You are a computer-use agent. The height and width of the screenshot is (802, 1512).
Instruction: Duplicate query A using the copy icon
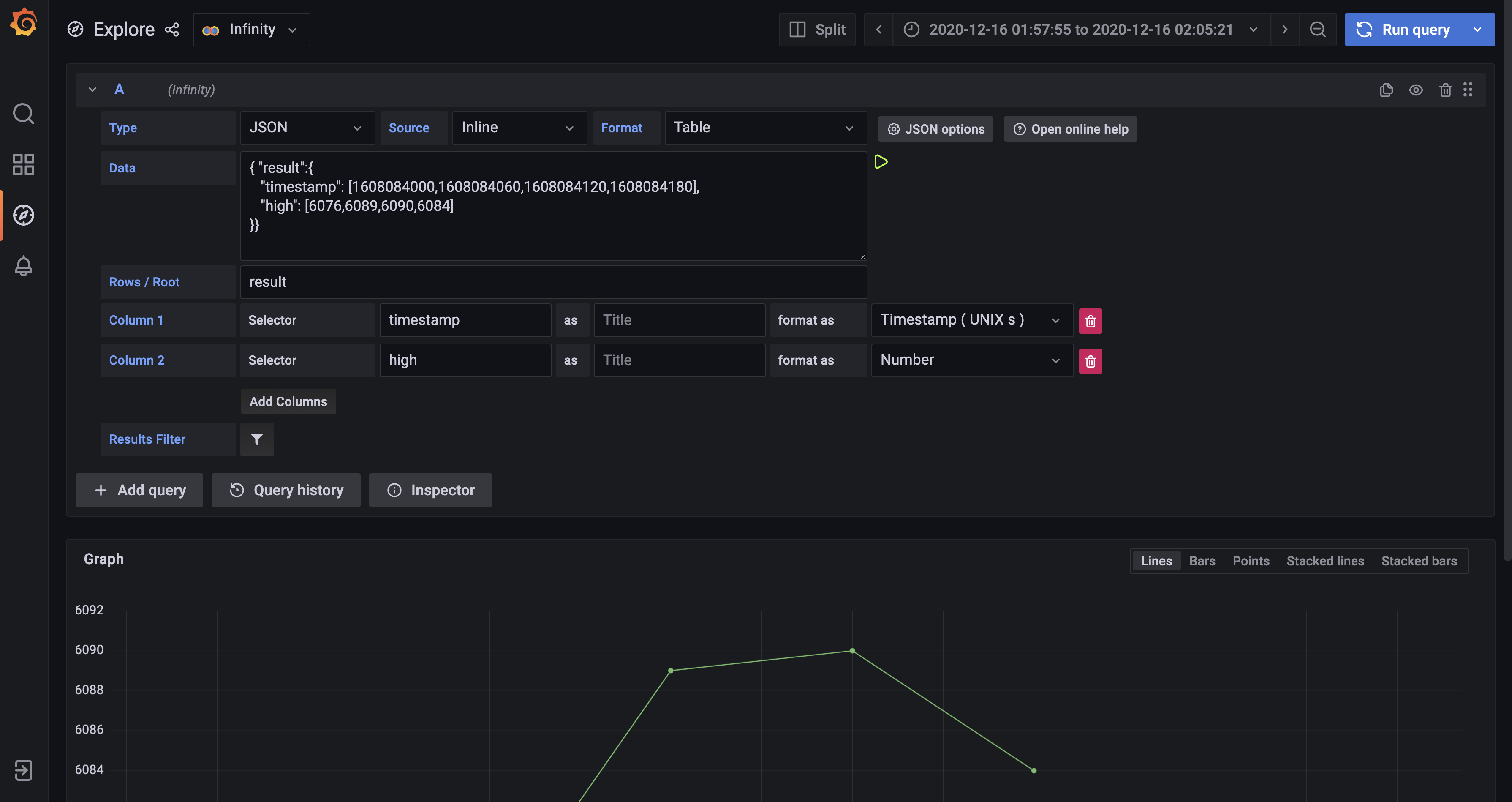coord(1387,90)
